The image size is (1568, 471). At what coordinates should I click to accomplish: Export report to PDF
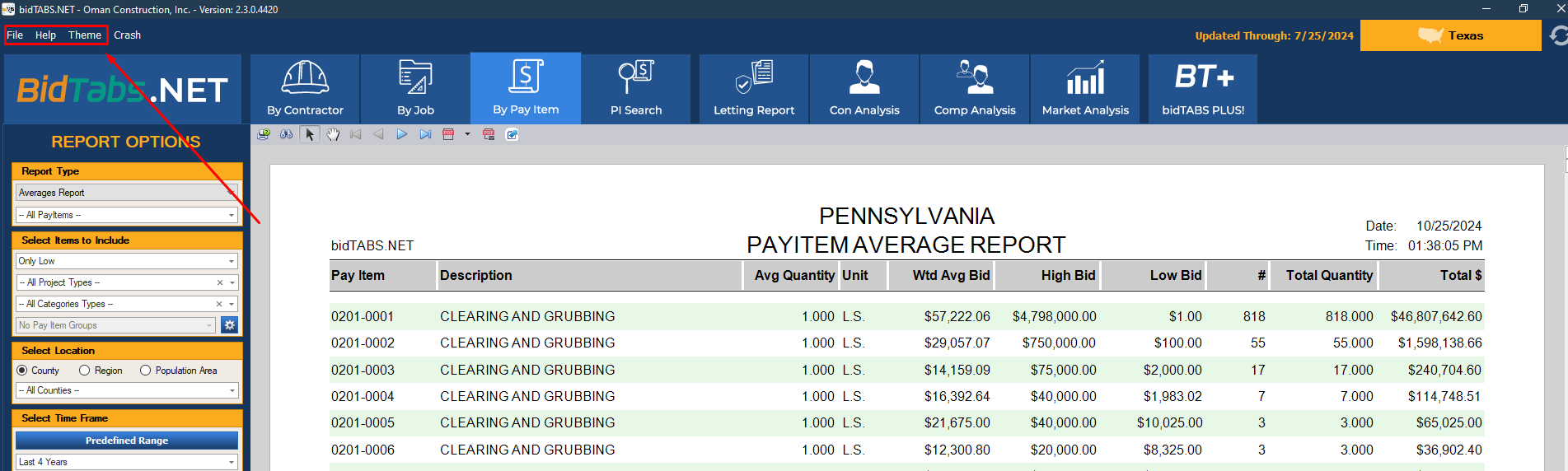(x=448, y=134)
